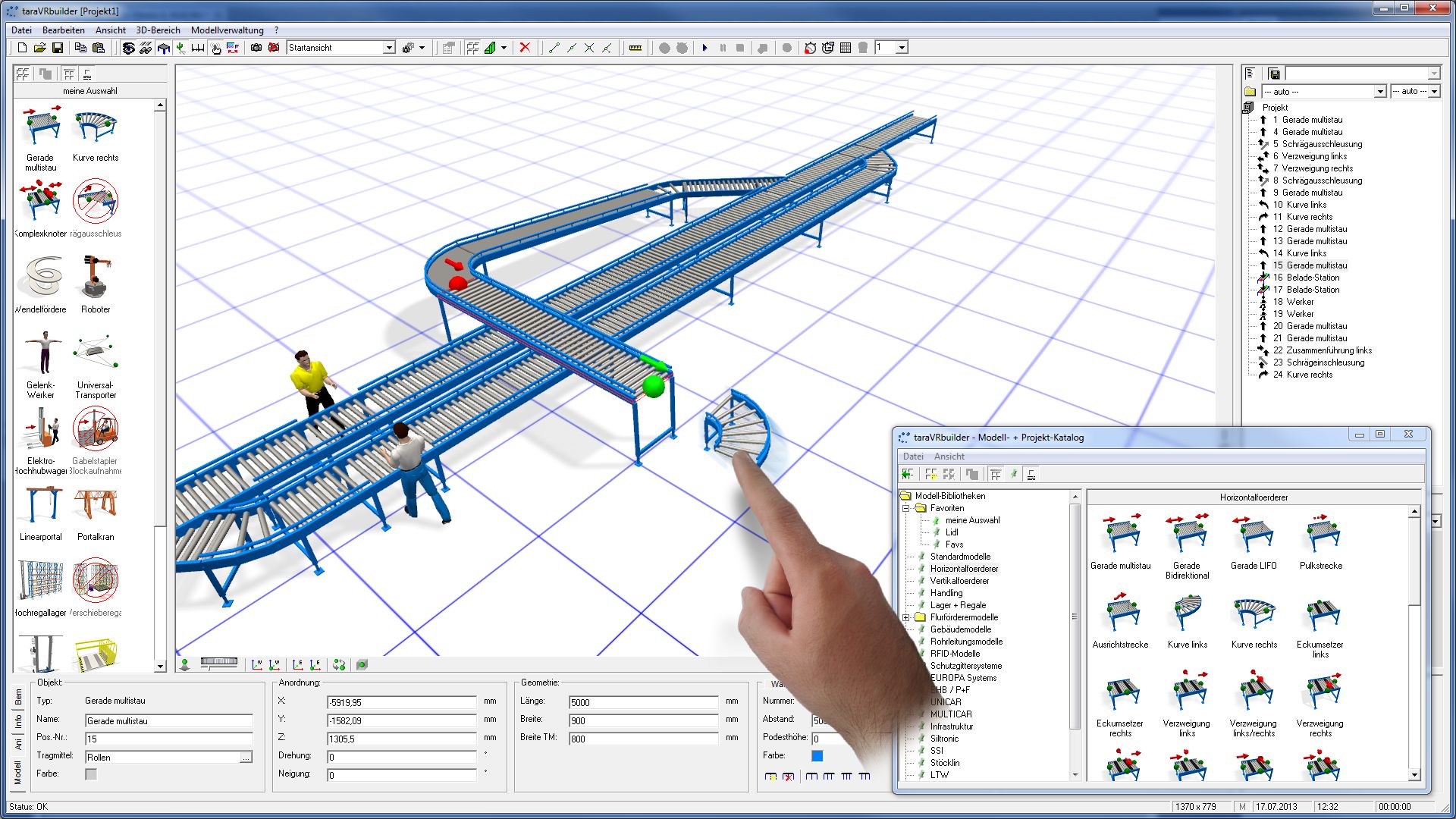The height and width of the screenshot is (819, 1456).
Task: Click the red X delete toolbar icon
Action: (525, 48)
